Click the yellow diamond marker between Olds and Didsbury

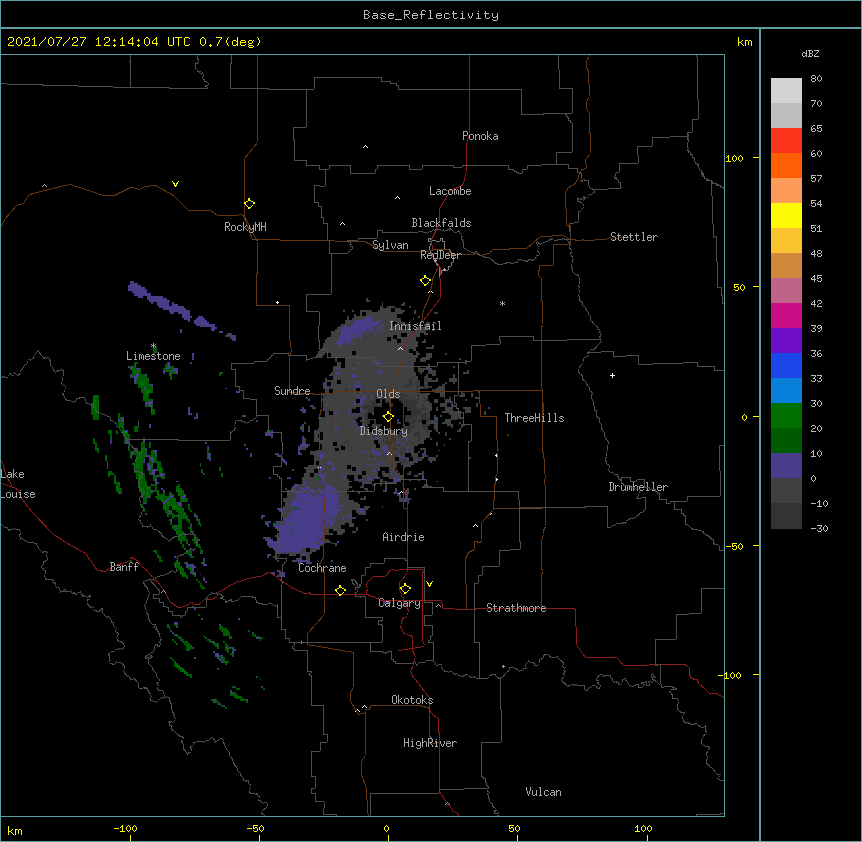(388, 417)
